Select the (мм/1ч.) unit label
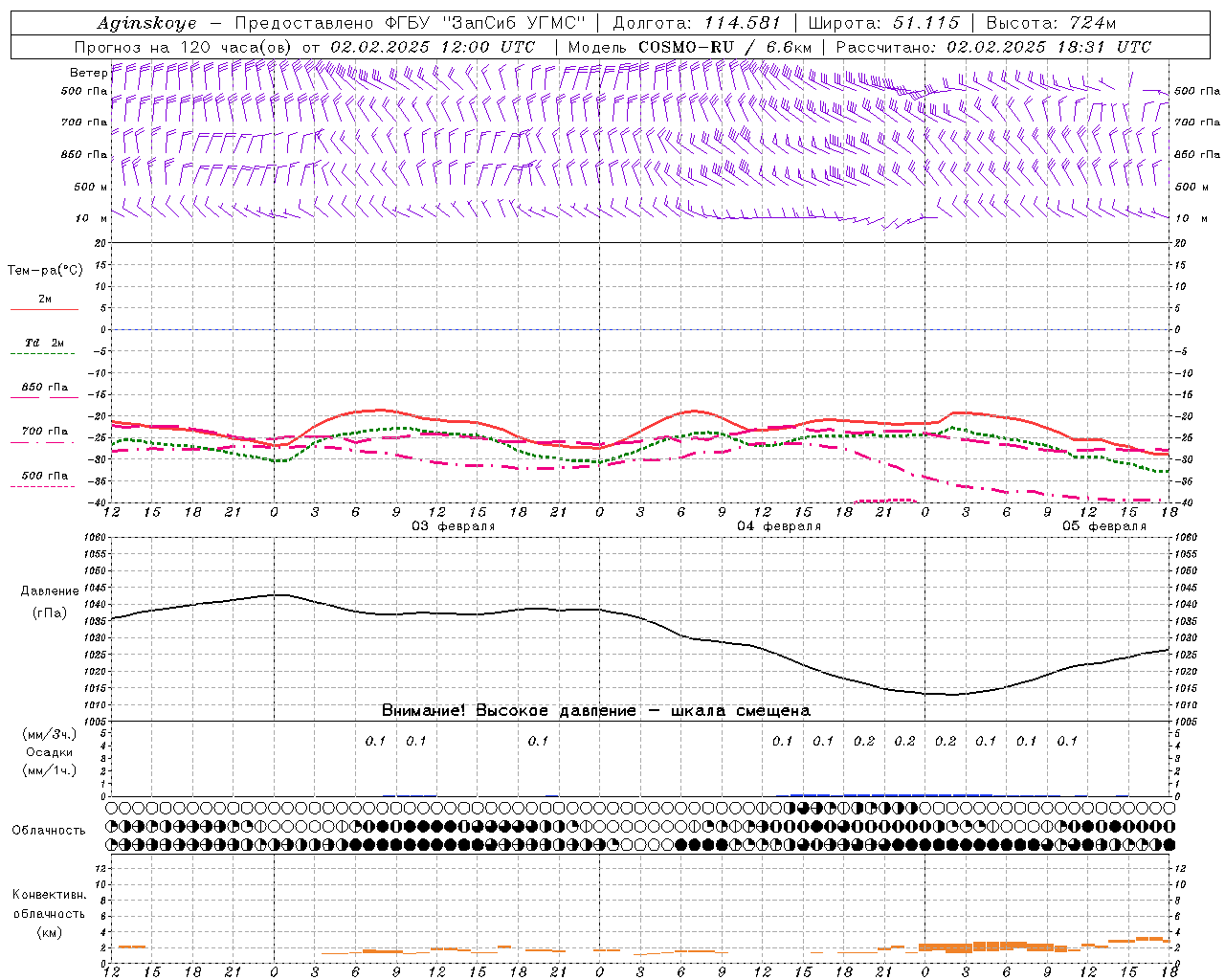 [49, 770]
